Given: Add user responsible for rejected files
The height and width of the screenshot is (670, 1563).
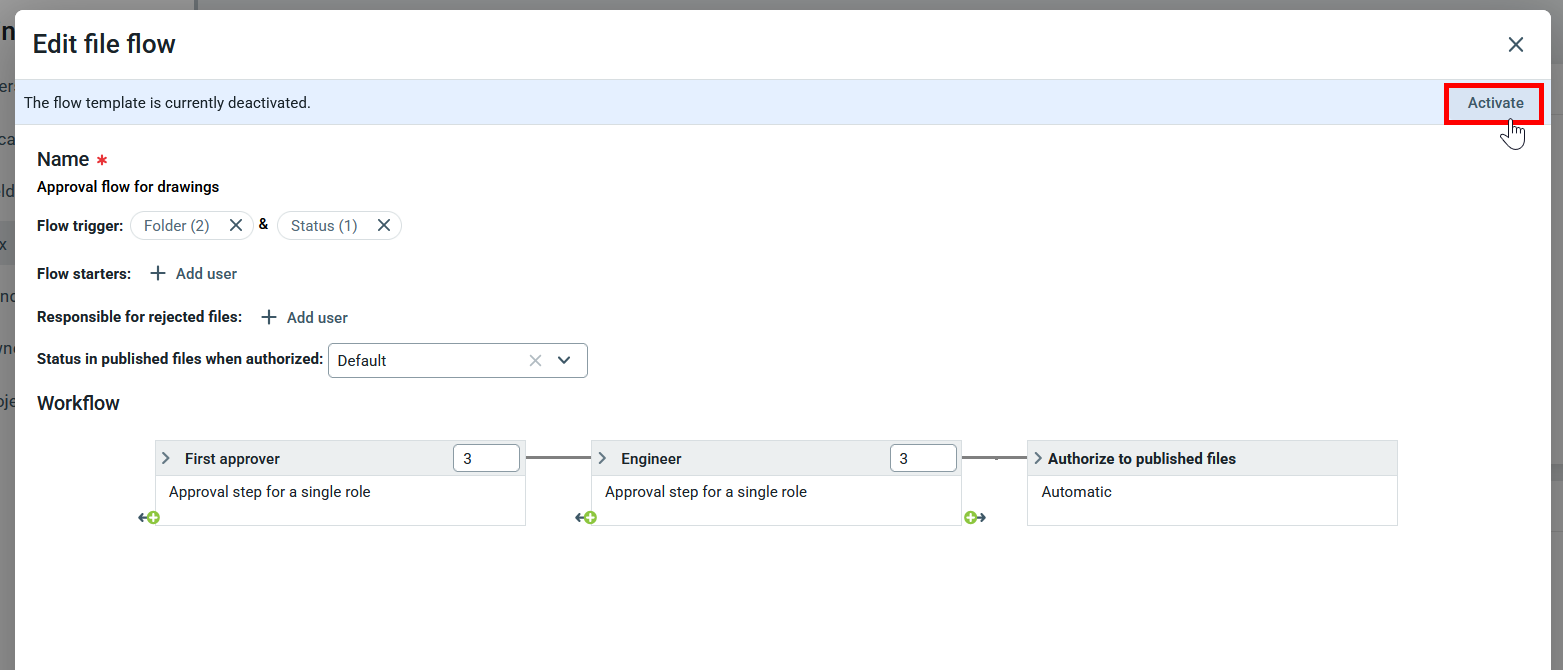Looking at the screenshot, I should pos(305,318).
